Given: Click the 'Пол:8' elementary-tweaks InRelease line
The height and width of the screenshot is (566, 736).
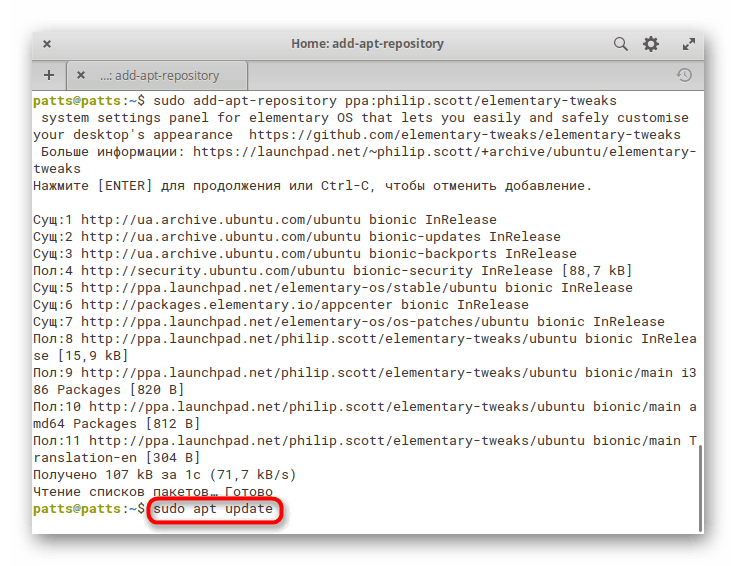Looking at the screenshot, I should pos(365,347).
